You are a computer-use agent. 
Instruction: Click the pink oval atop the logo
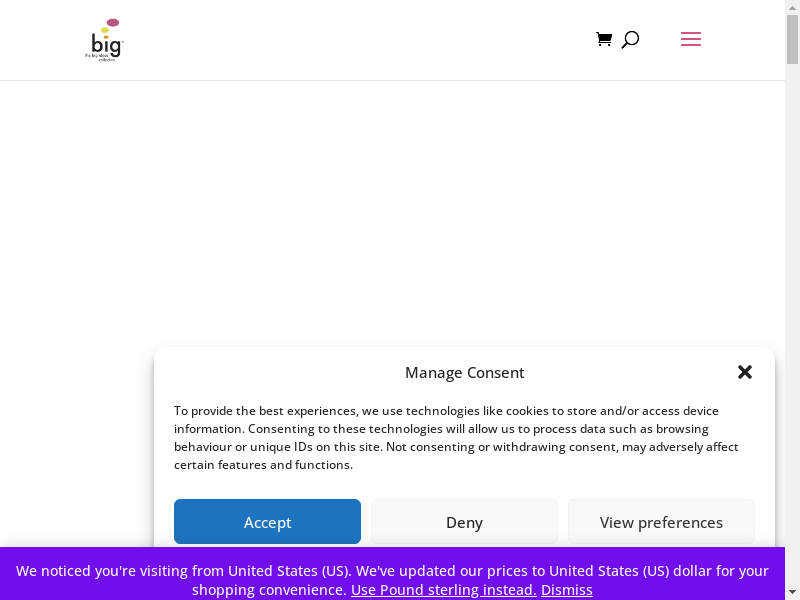tap(113, 22)
